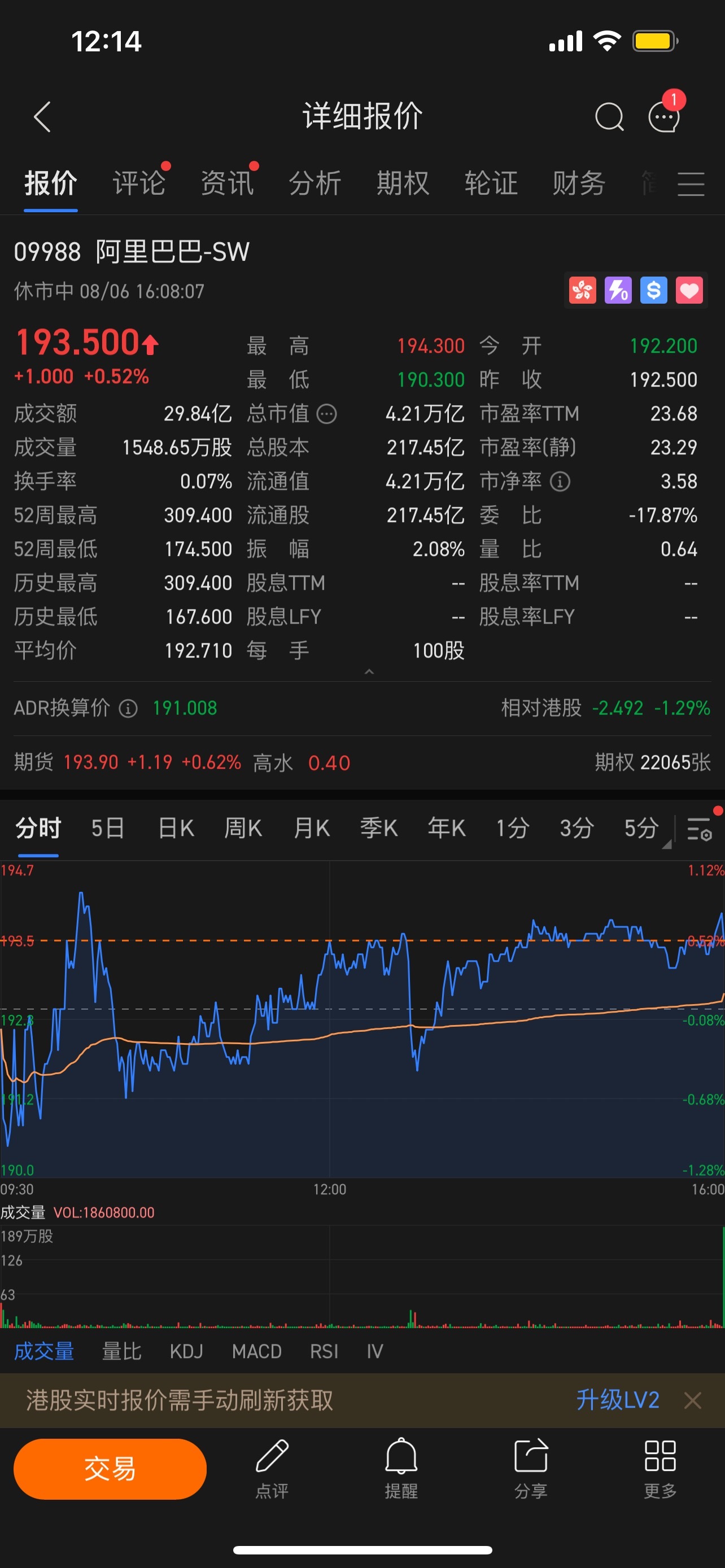Tap the orange 交易 button
Screen dimensions: 725x1568
pyautogui.click(x=110, y=1469)
